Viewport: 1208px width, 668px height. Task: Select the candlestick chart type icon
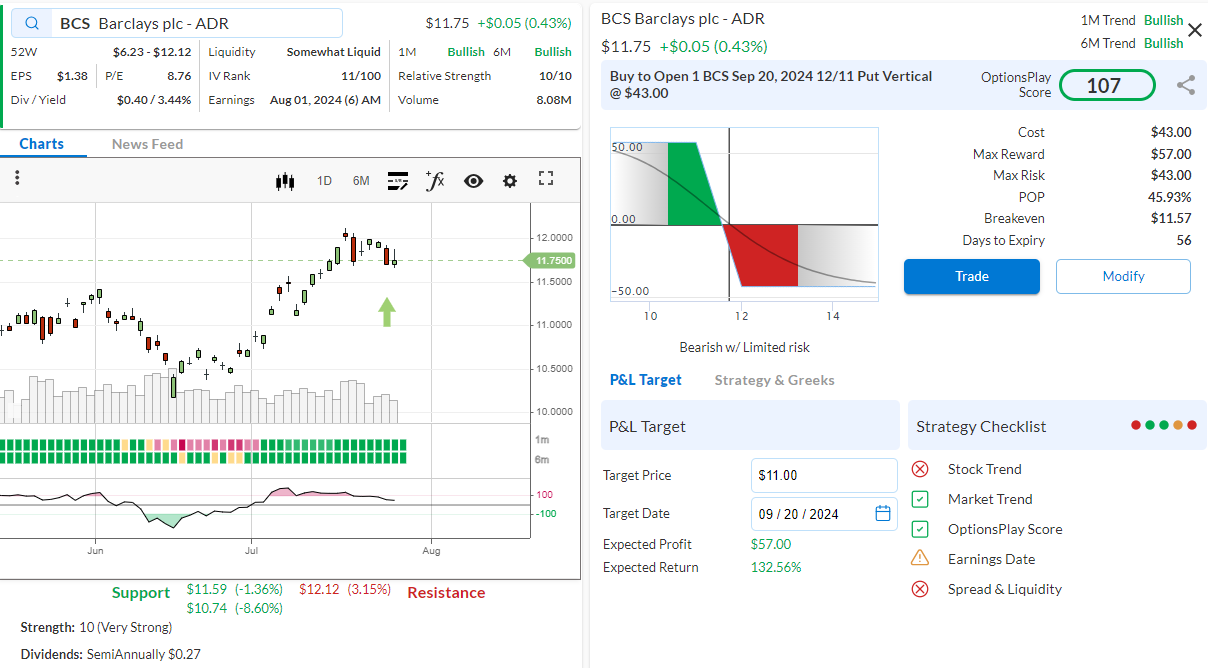[286, 181]
